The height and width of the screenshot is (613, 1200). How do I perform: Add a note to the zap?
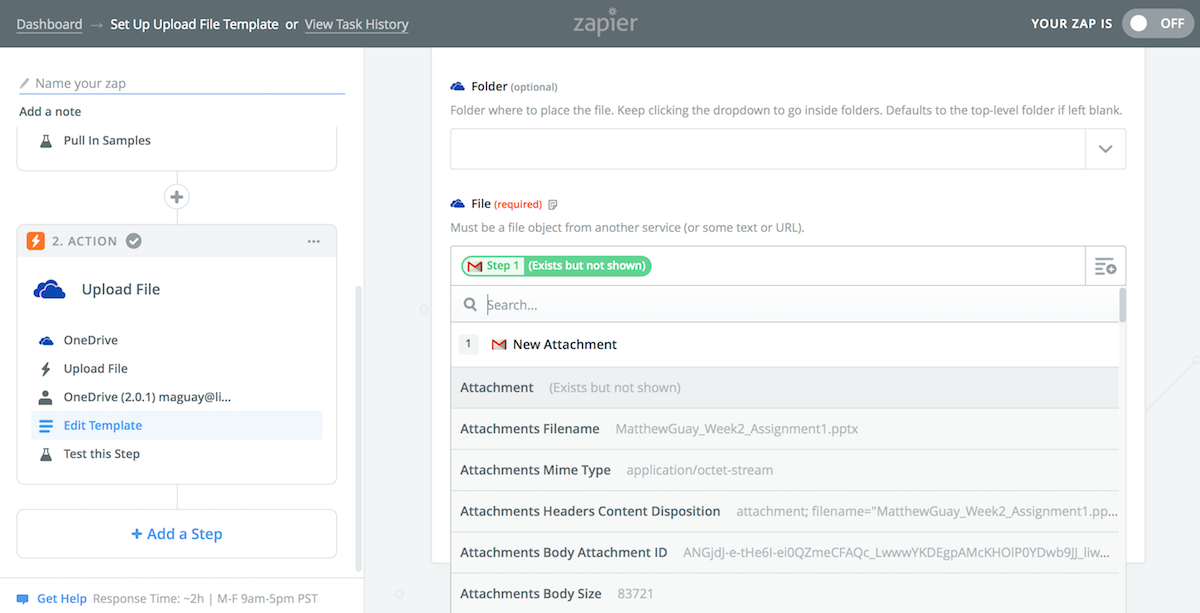coord(50,111)
